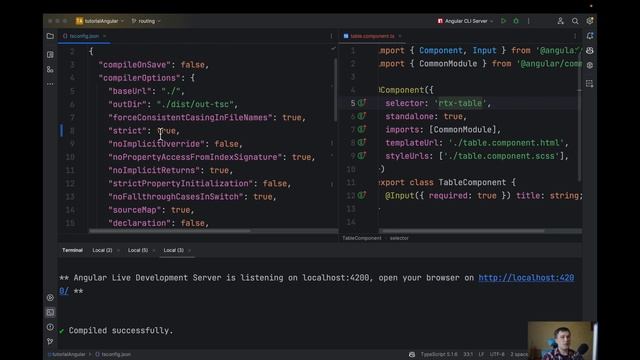Click "strictPropertyInitialization" in tsconfig
This screenshot has height=360, width=640.
point(180,183)
